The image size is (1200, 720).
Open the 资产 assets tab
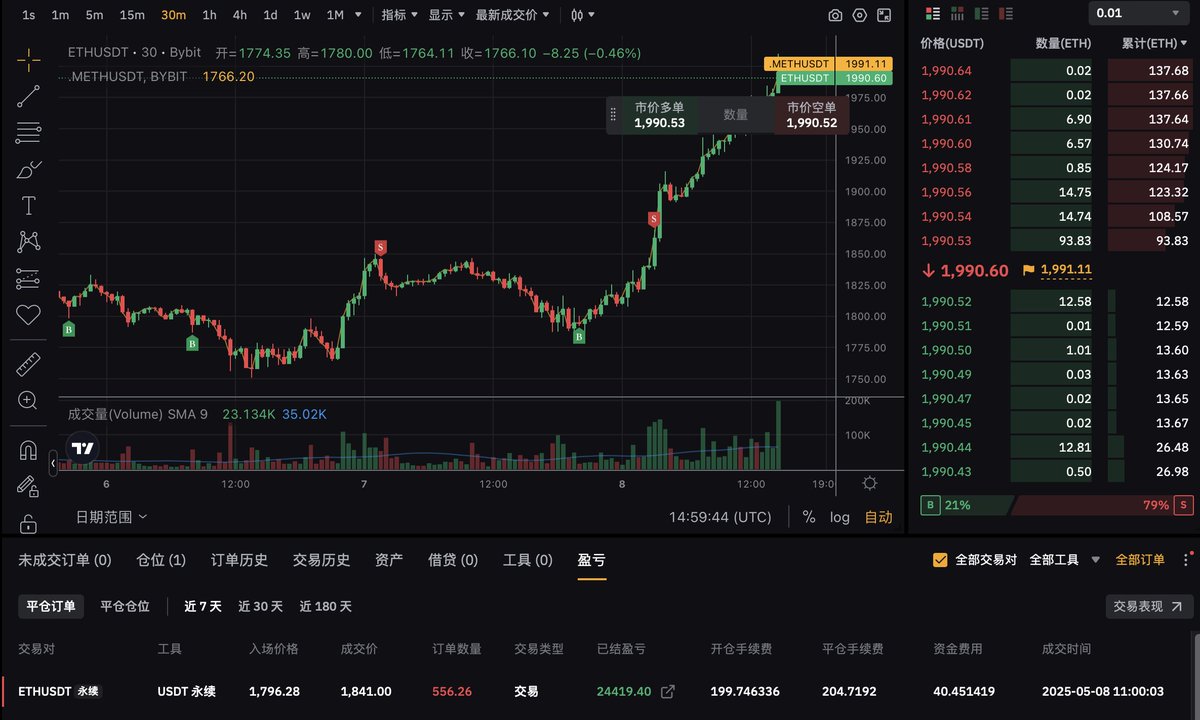389,560
